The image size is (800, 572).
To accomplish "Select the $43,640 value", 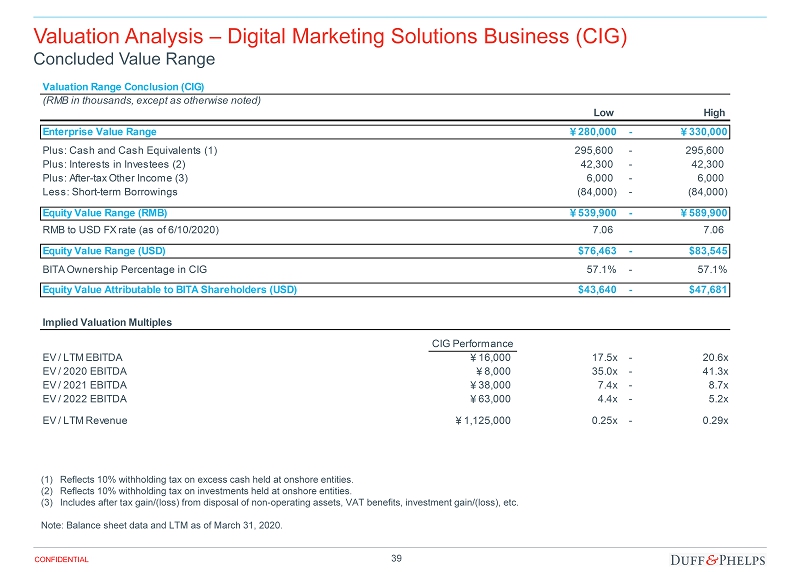I will pyautogui.click(x=597, y=289).
